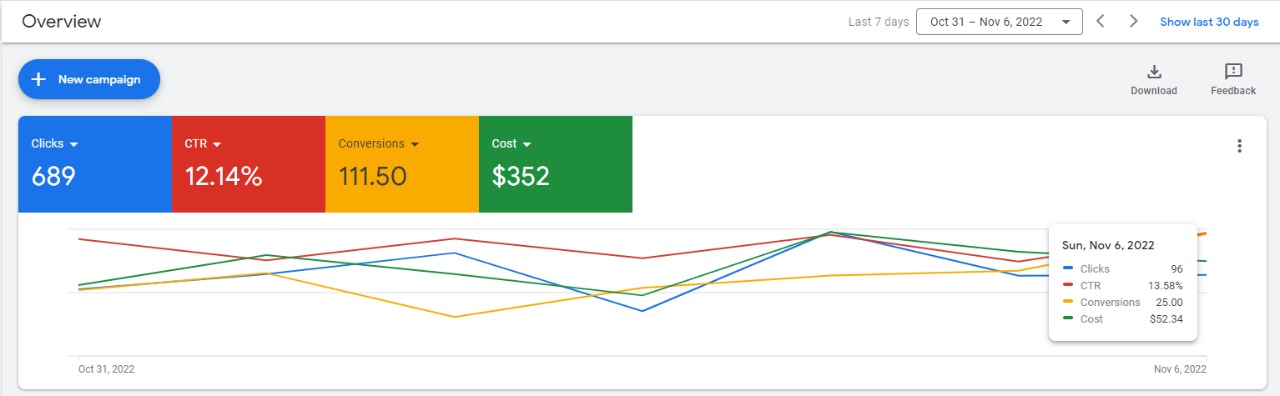Expand the Conversions metric dropdown arrow
The height and width of the screenshot is (396, 1280).
(x=415, y=144)
